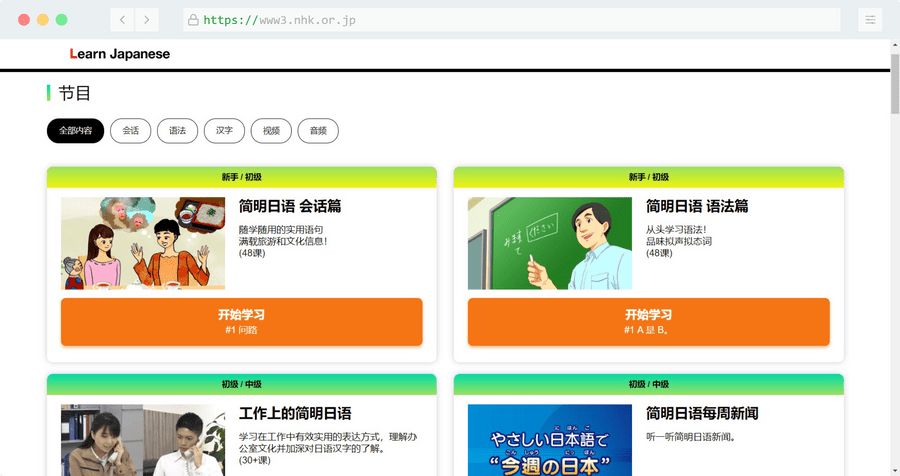
Task: Go back with the browser back arrow
Action: click(x=122, y=20)
